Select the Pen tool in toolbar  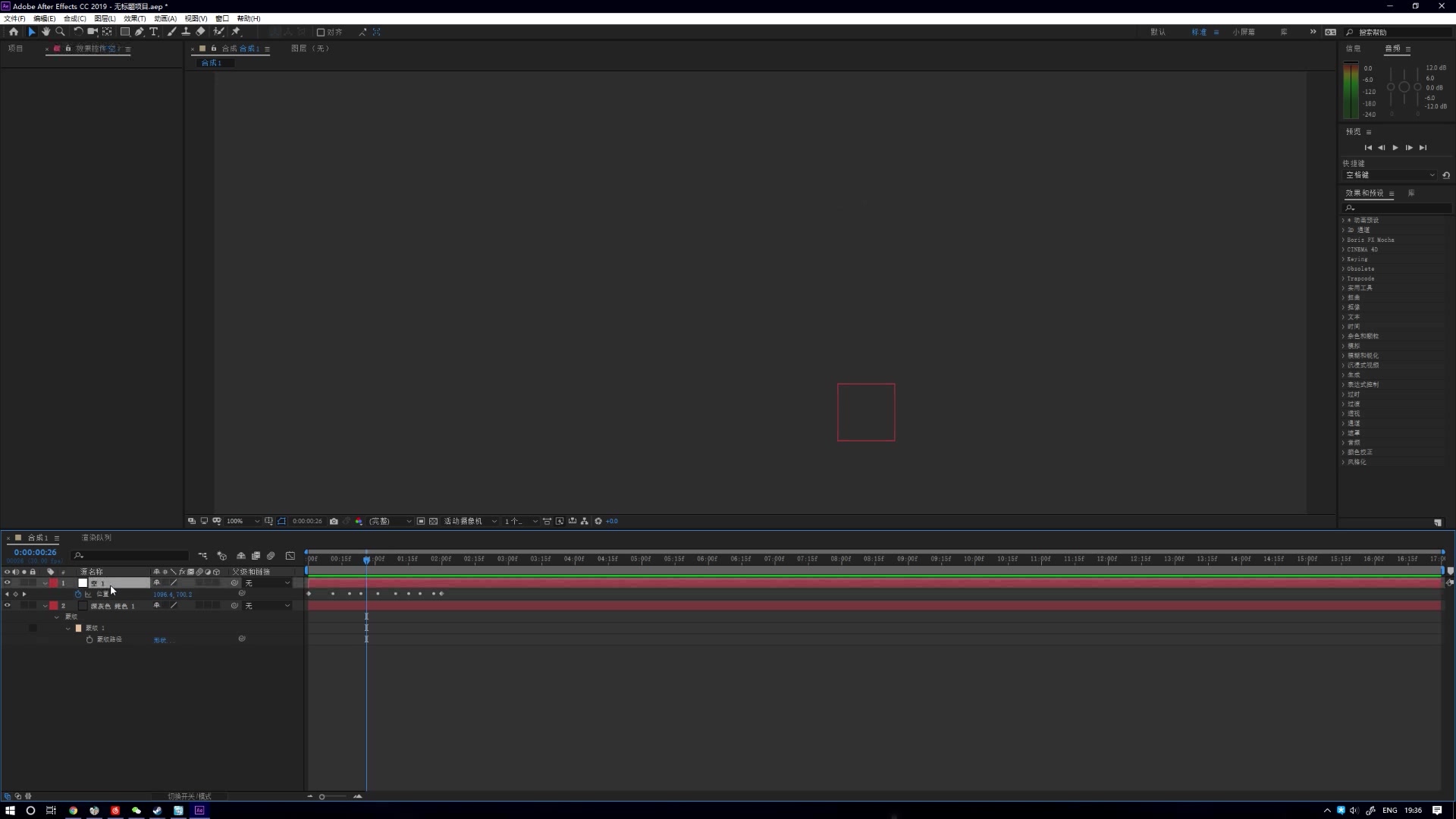[140, 32]
